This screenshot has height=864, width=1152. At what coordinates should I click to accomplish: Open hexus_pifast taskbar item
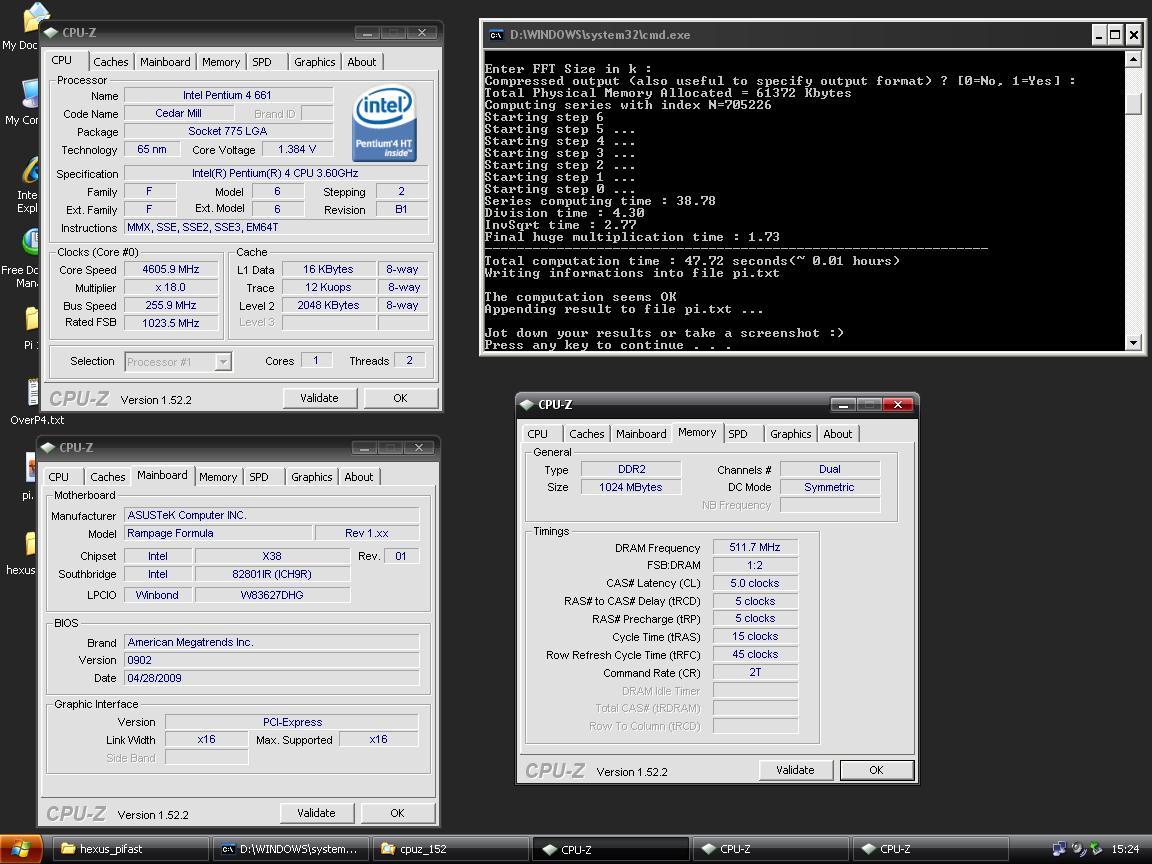(132, 849)
